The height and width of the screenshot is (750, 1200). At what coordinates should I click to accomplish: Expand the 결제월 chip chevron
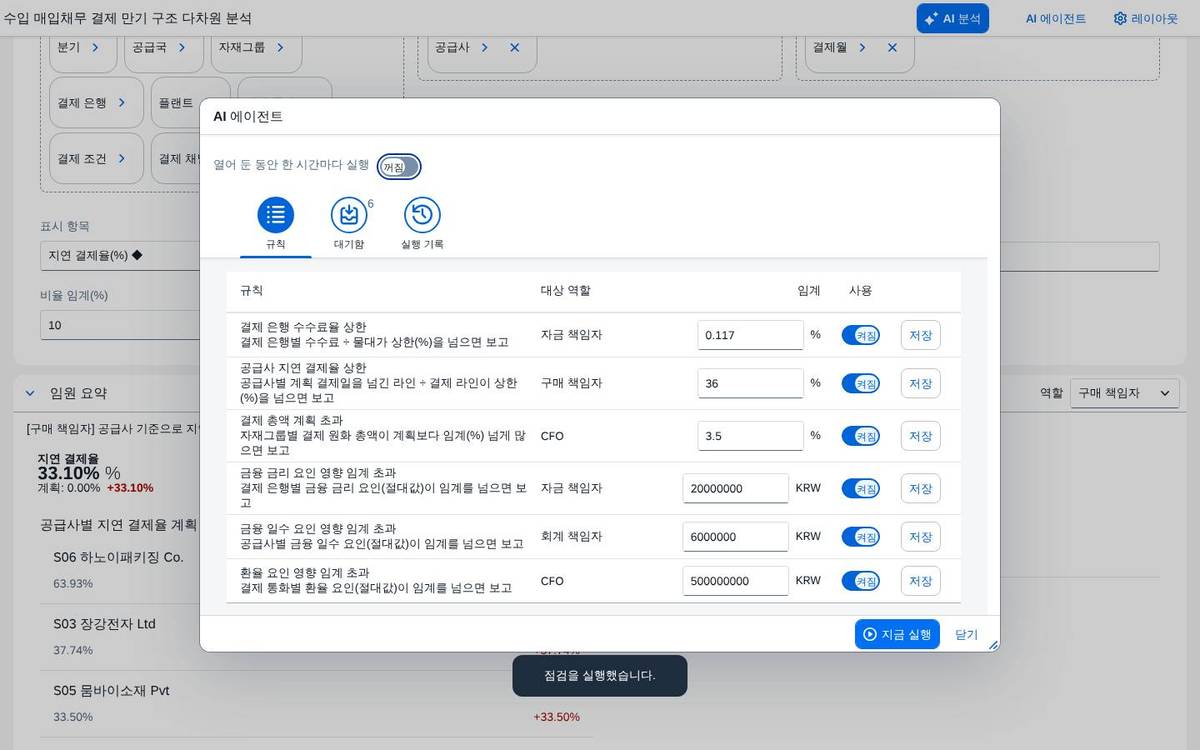coord(862,47)
